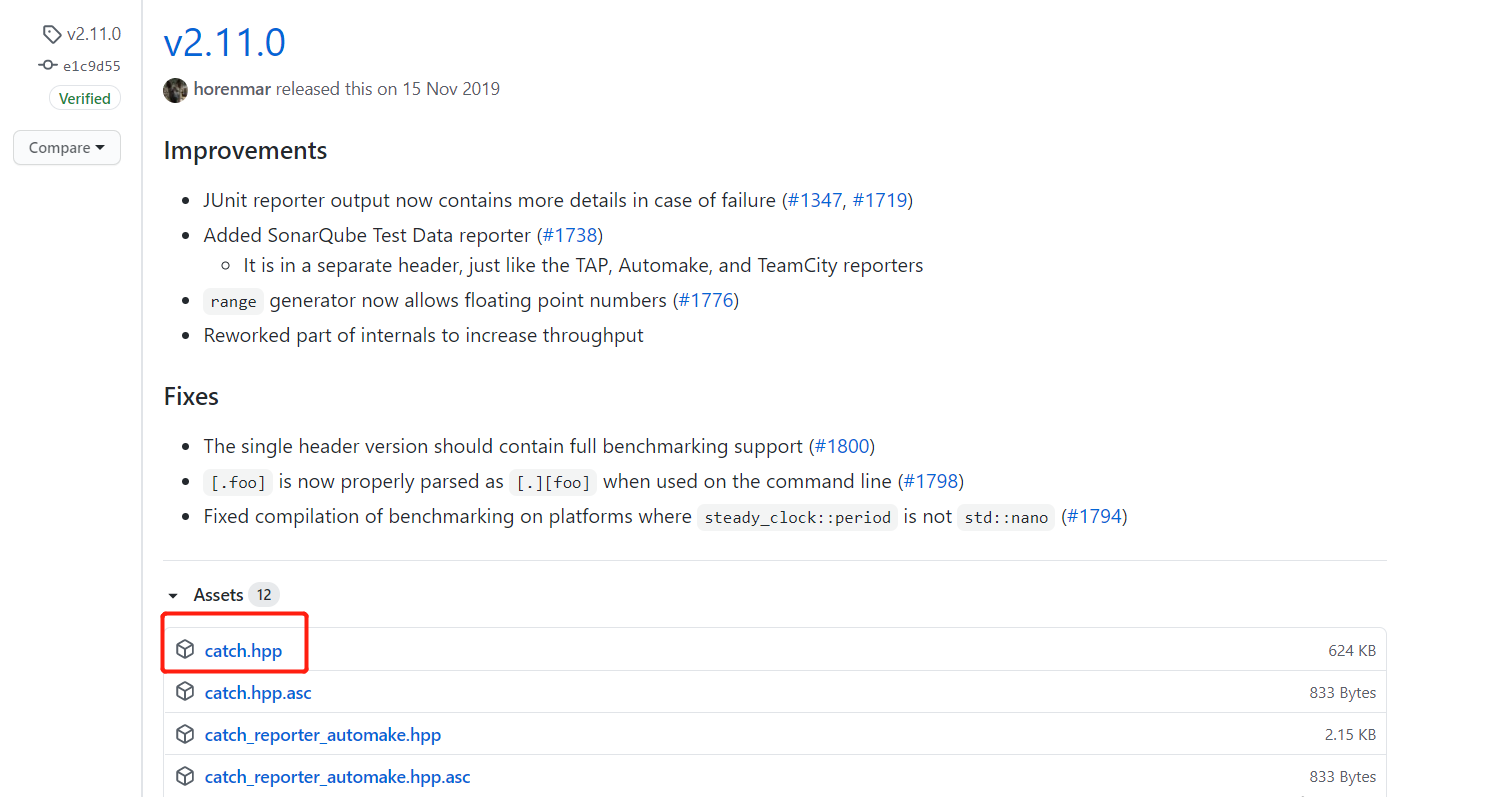
Task: Click horenmar's avatar image
Action: click(x=175, y=89)
